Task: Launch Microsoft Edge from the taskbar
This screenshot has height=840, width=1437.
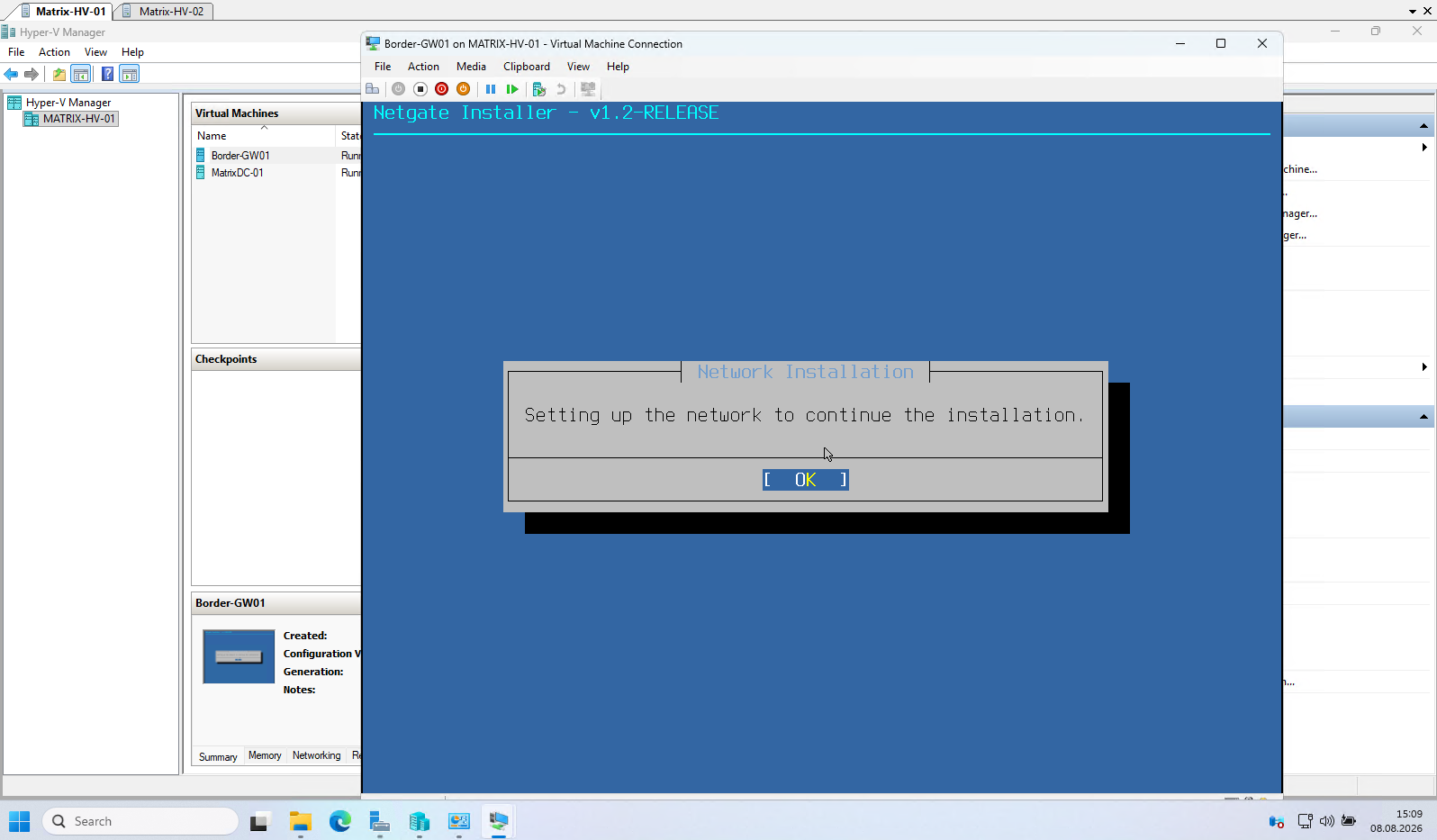Action: 340,821
